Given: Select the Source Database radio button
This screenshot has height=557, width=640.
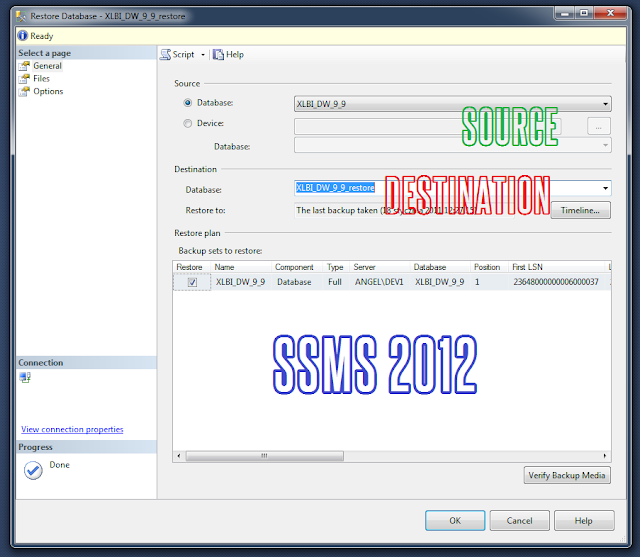Looking at the screenshot, I should [187, 103].
